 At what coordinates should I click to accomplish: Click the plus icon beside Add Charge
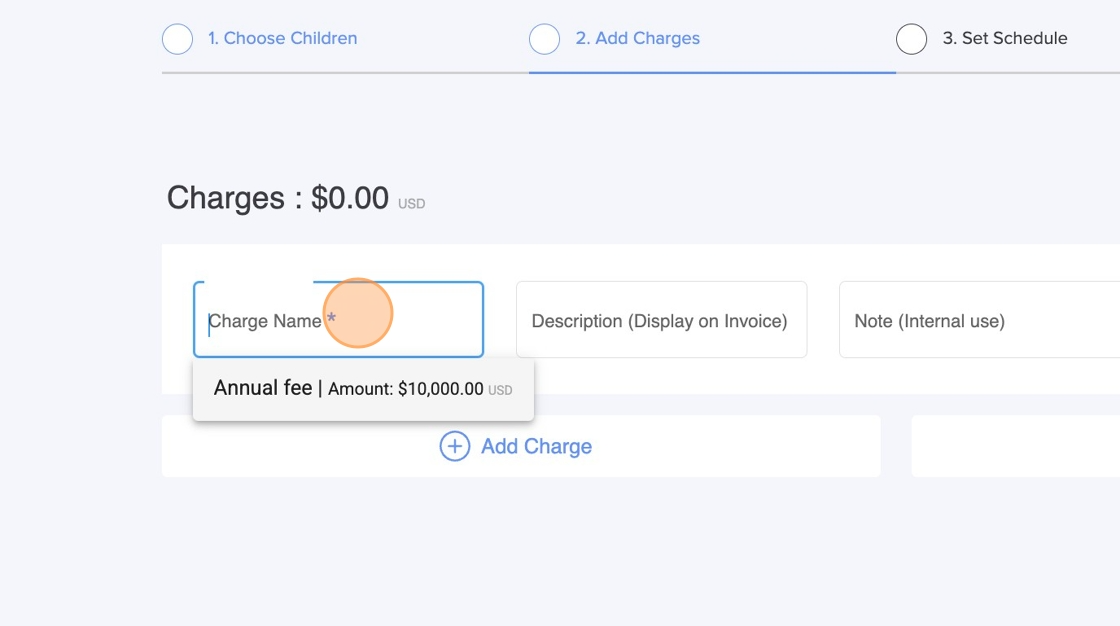tap(454, 446)
